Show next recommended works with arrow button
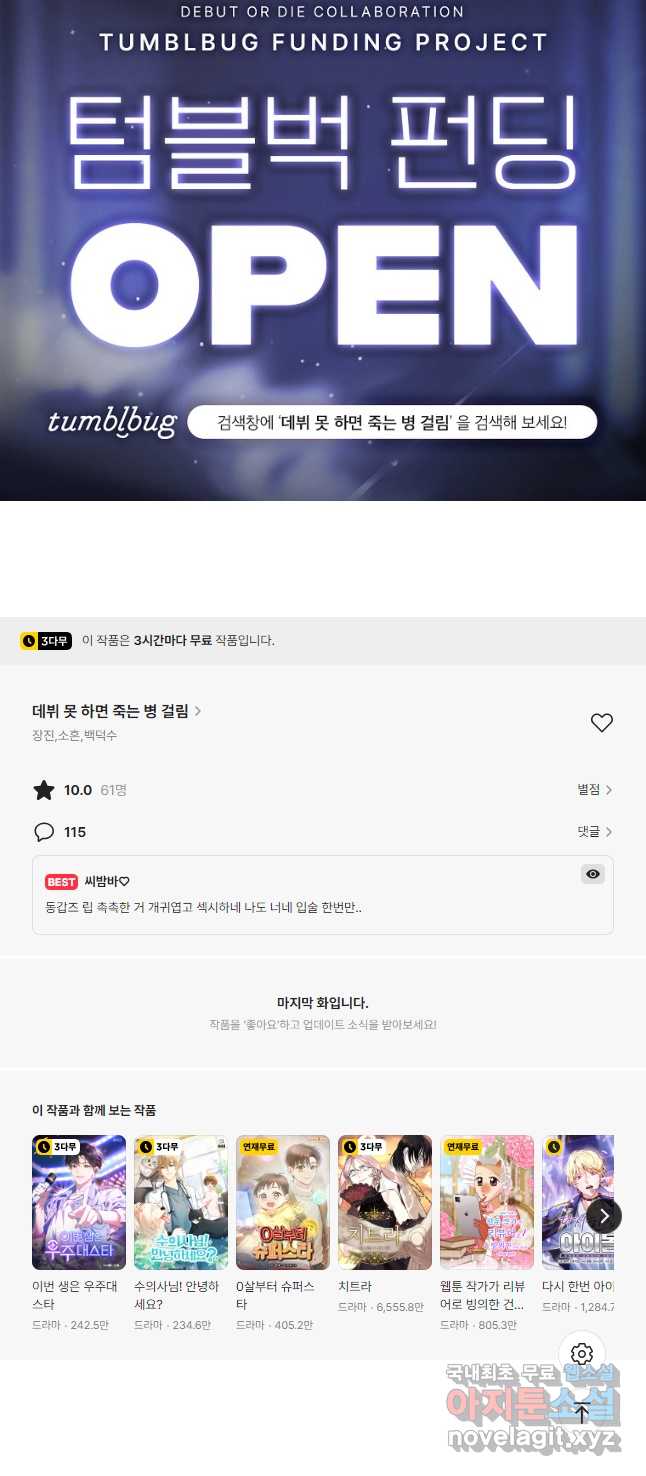This screenshot has width=646, height=1476. coord(604,1216)
